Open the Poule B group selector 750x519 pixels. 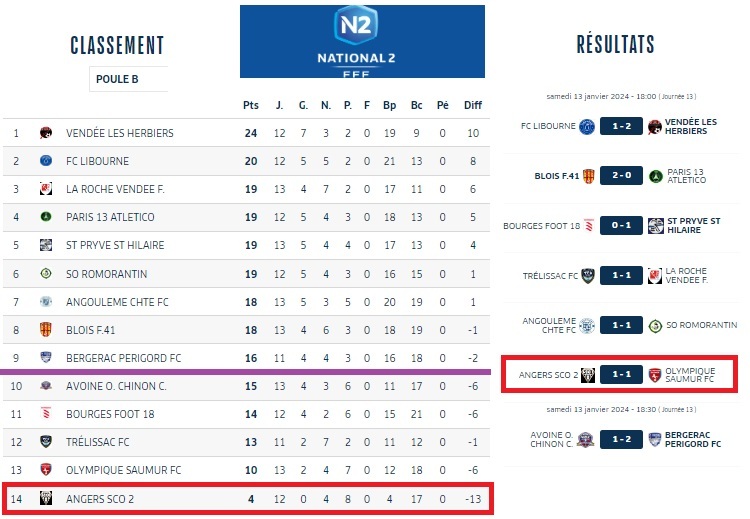click(x=128, y=79)
